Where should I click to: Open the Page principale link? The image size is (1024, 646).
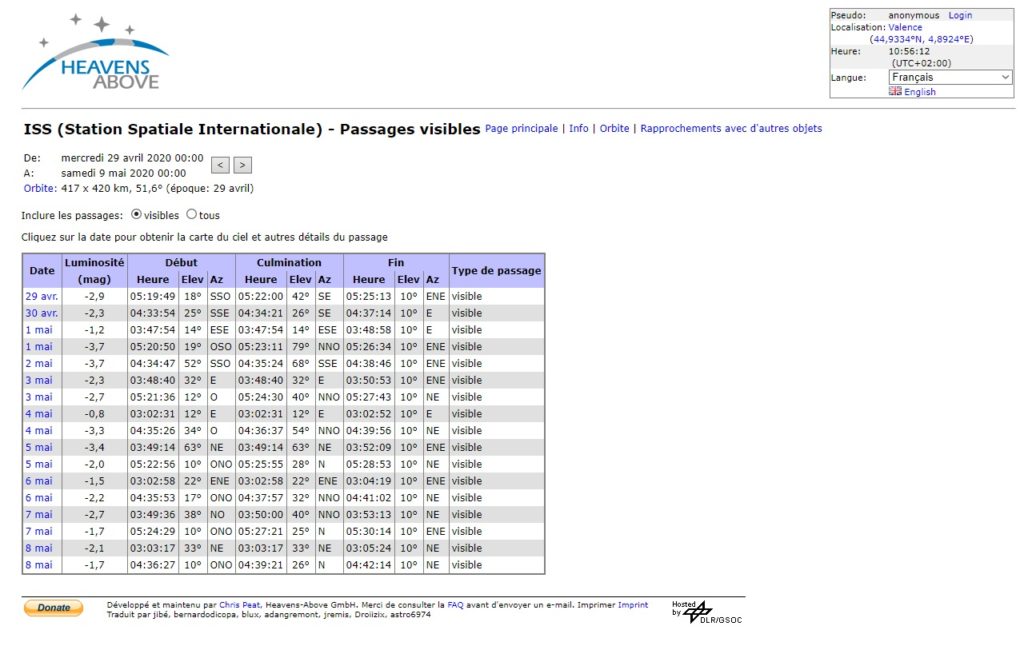click(x=521, y=129)
